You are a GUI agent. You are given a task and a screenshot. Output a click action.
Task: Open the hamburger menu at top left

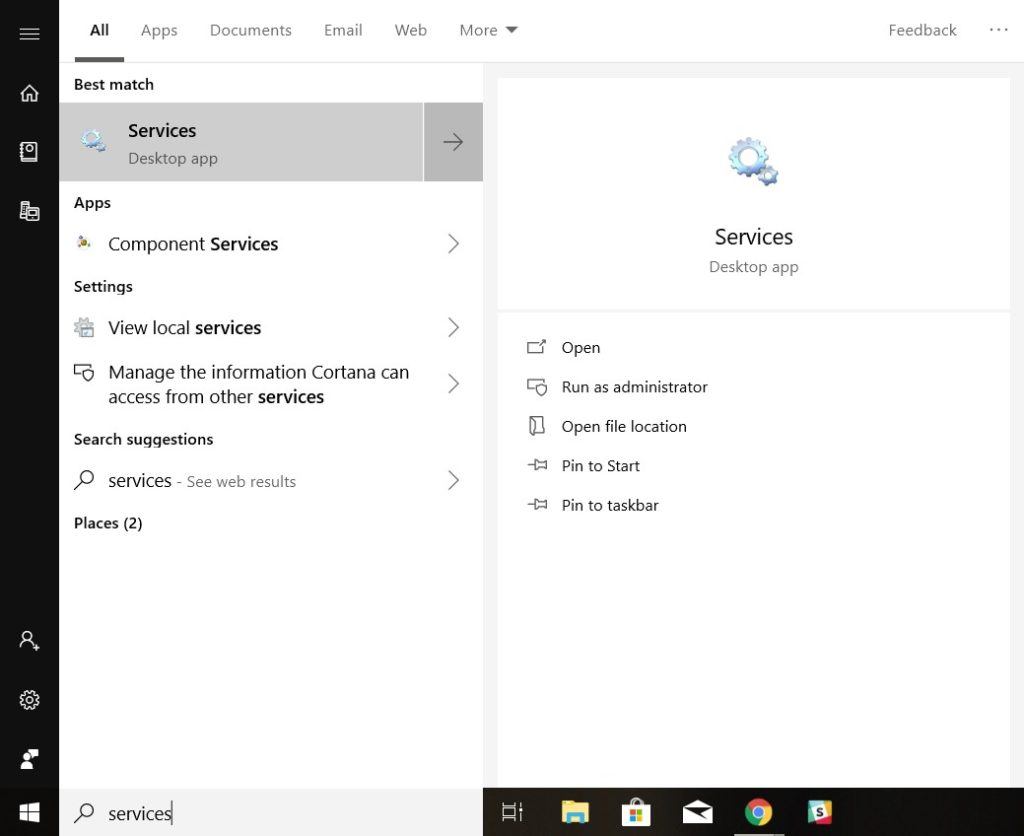29,33
